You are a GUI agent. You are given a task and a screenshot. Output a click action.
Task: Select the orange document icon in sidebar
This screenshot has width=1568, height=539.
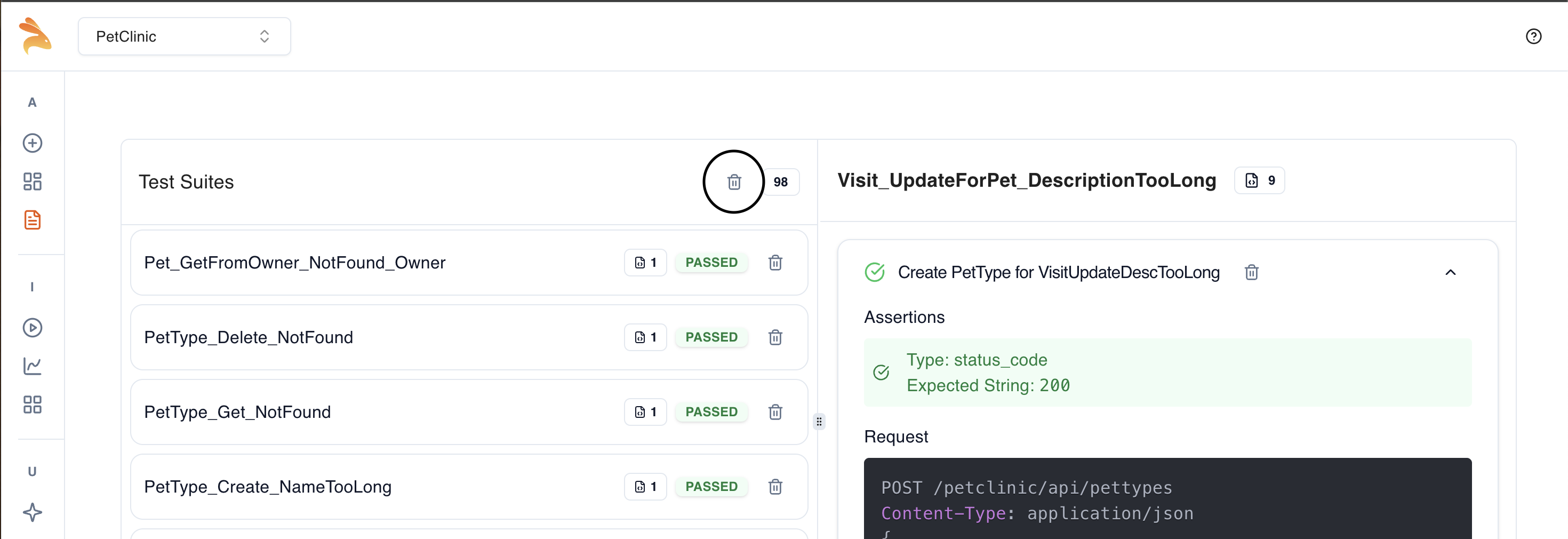pyautogui.click(x=32, y=220)
